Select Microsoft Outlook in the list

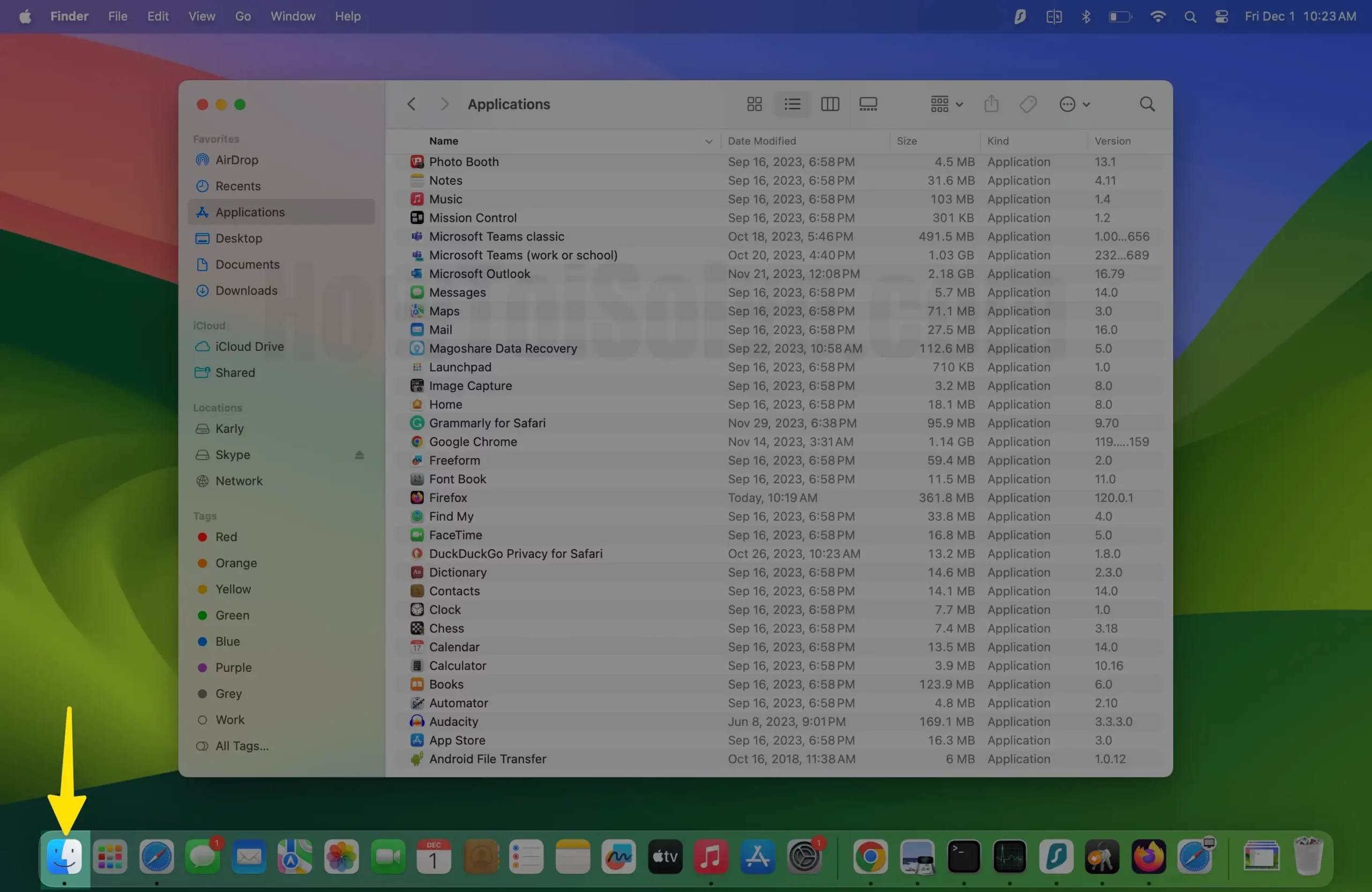tap(778, 274)
